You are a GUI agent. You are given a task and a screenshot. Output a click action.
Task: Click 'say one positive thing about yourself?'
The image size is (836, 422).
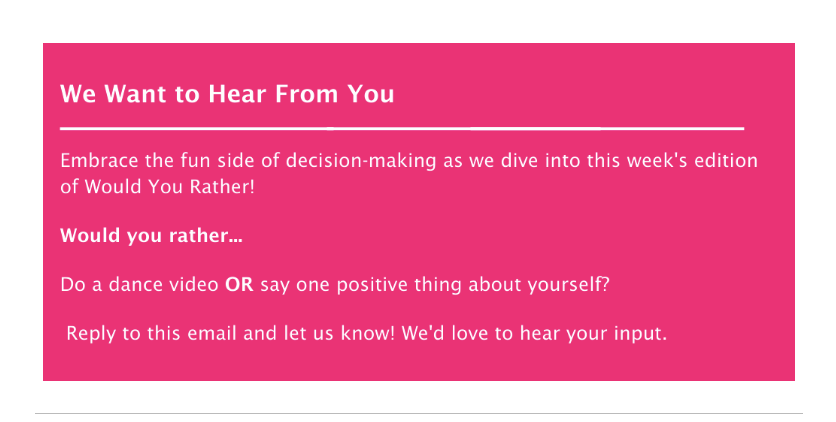click(435, 285)
